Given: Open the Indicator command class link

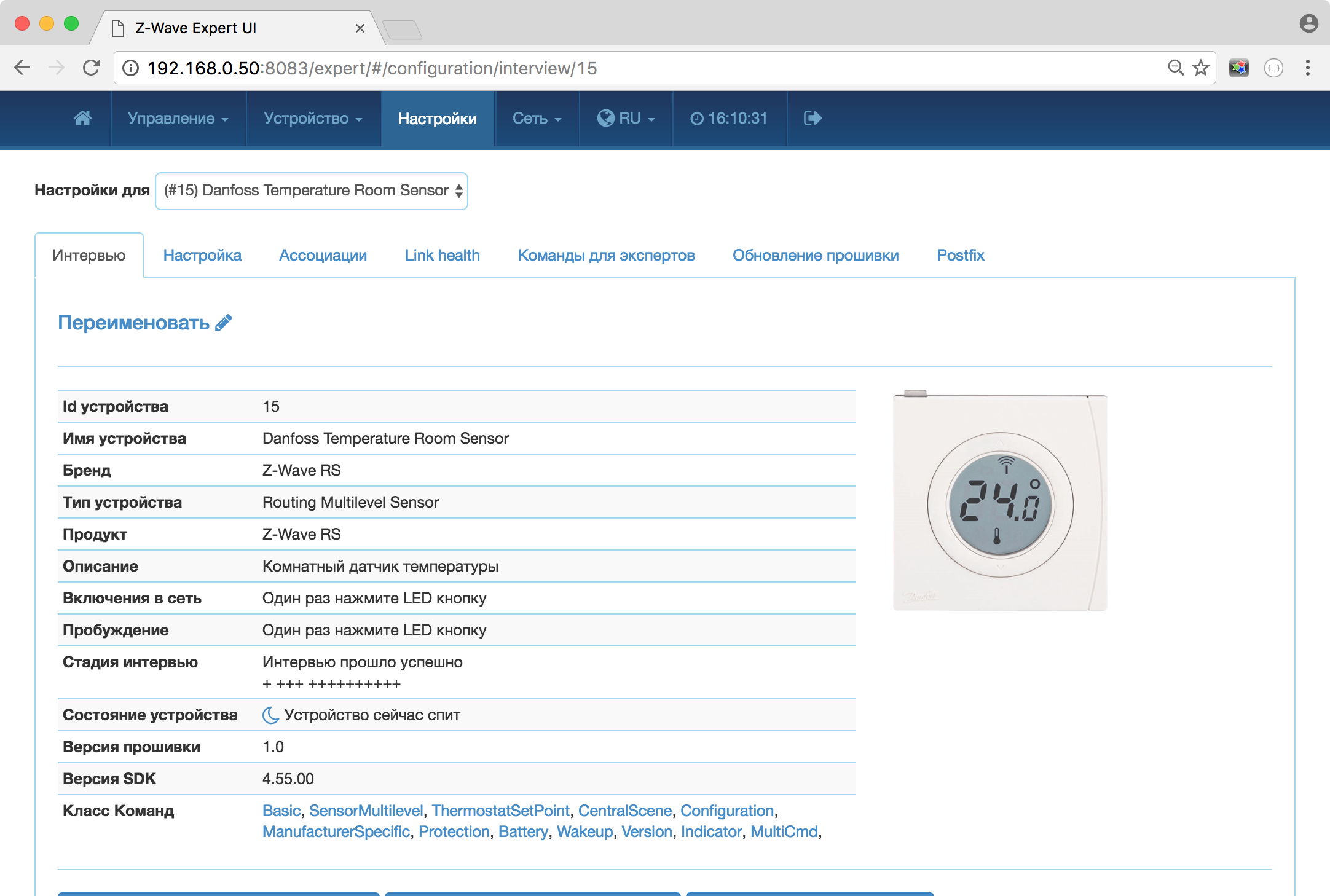Looking at the screenshot, I should [x=712, y=831].
